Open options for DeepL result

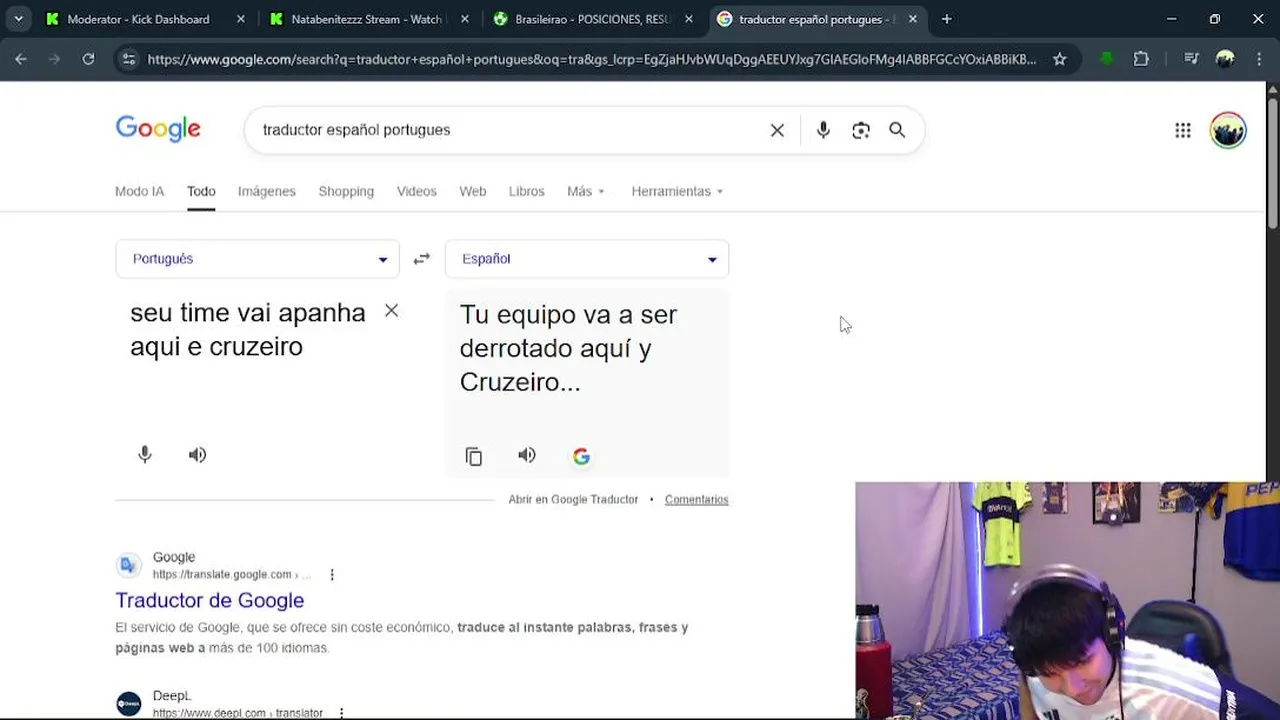341,713
